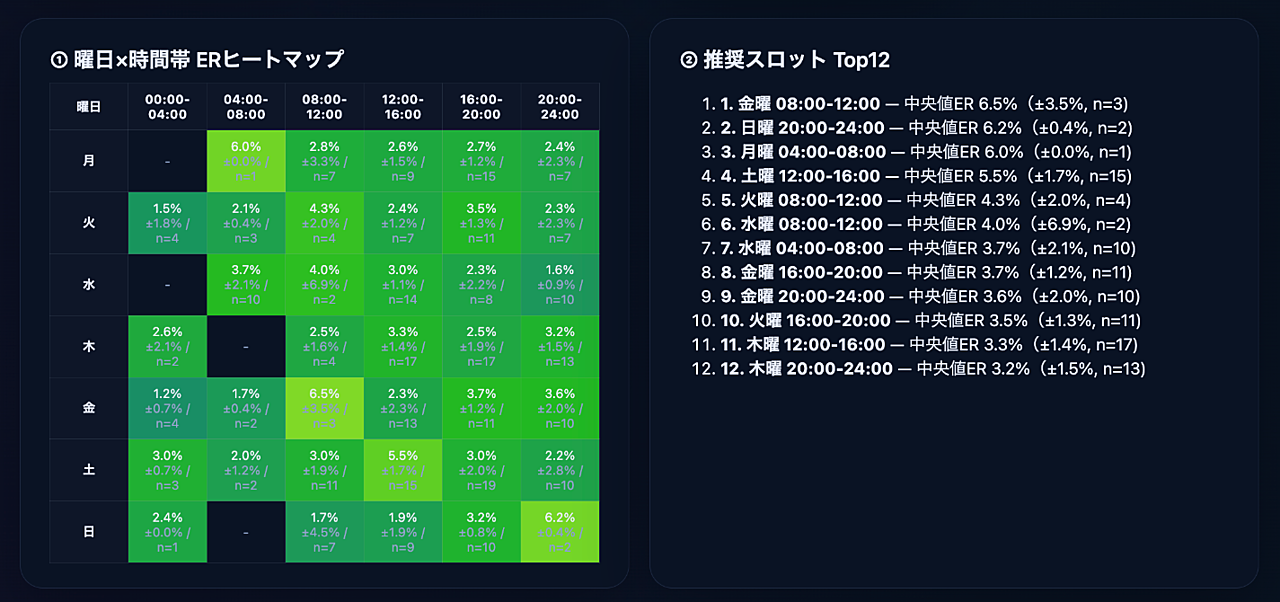
Task: Select the 土 row label
Action: point(89,470)
